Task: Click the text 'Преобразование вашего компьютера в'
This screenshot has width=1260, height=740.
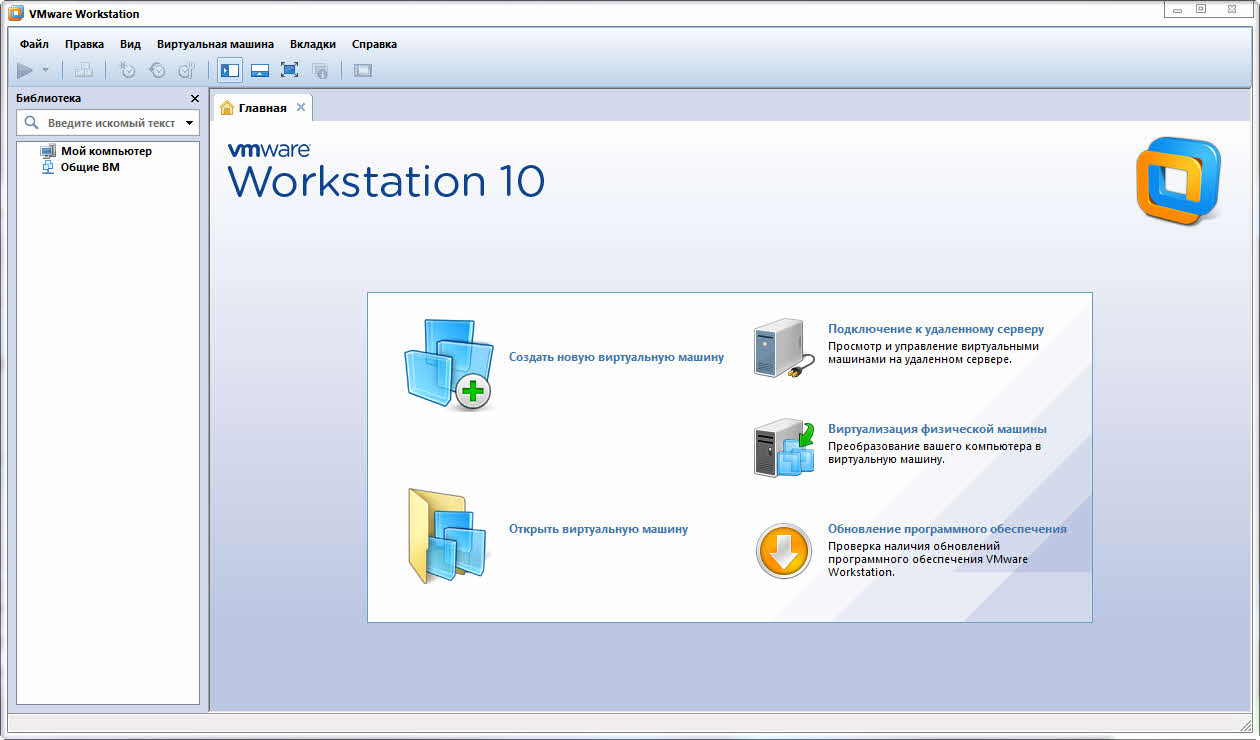Action: coord(935,447)
